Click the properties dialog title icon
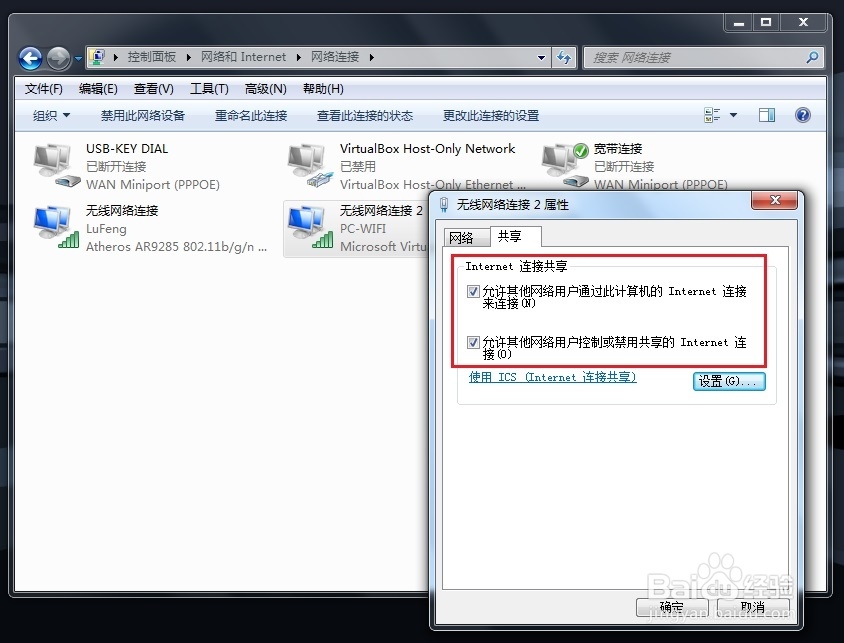844x643 pixels. point(444,204)
